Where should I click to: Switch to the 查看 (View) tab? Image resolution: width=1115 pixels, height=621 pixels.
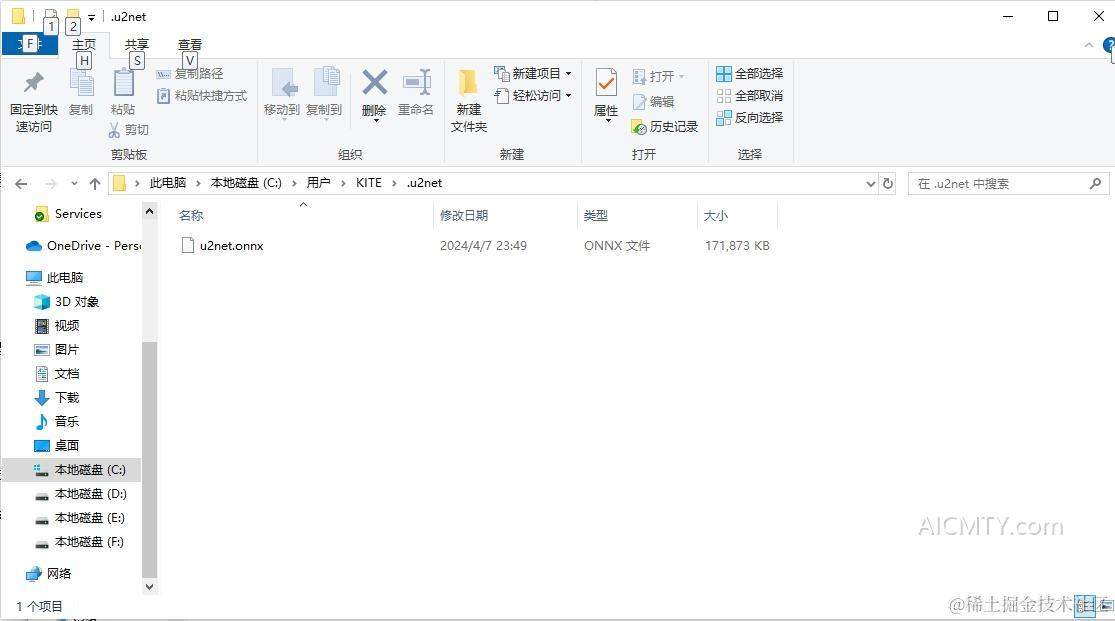tap(189, 44)
